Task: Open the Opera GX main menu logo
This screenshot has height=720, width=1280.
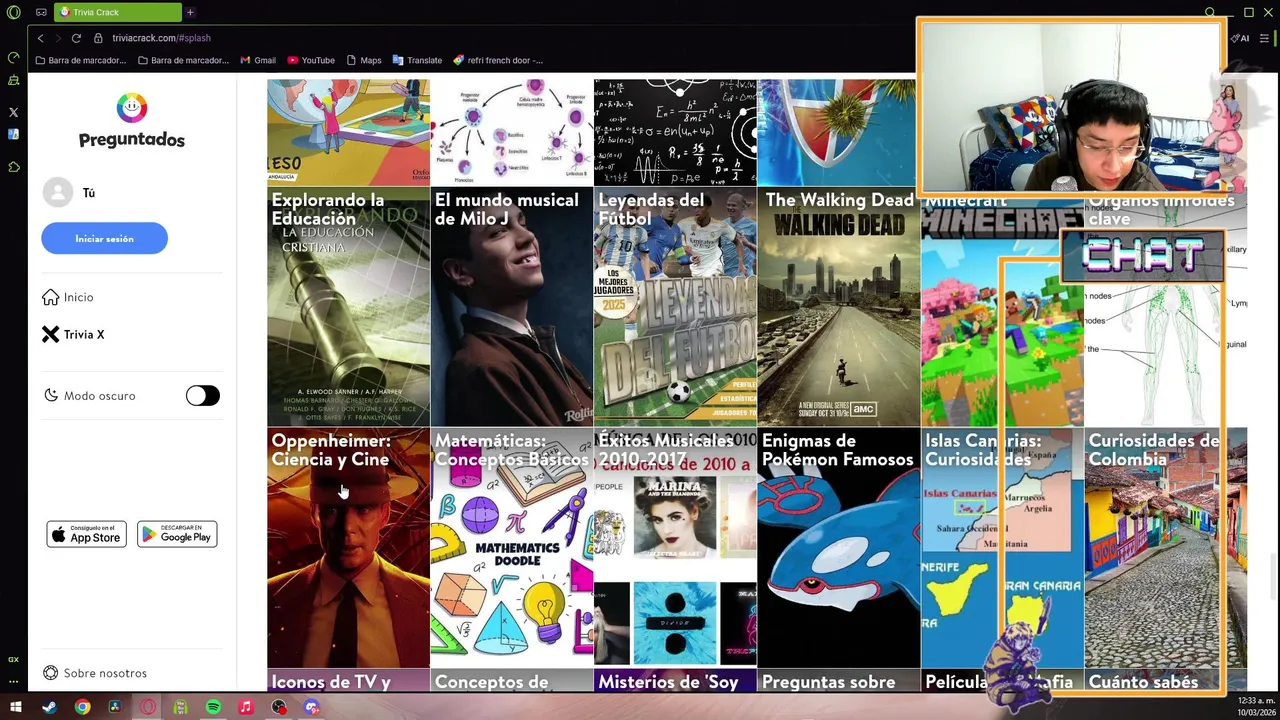Action: click(13, 12)
